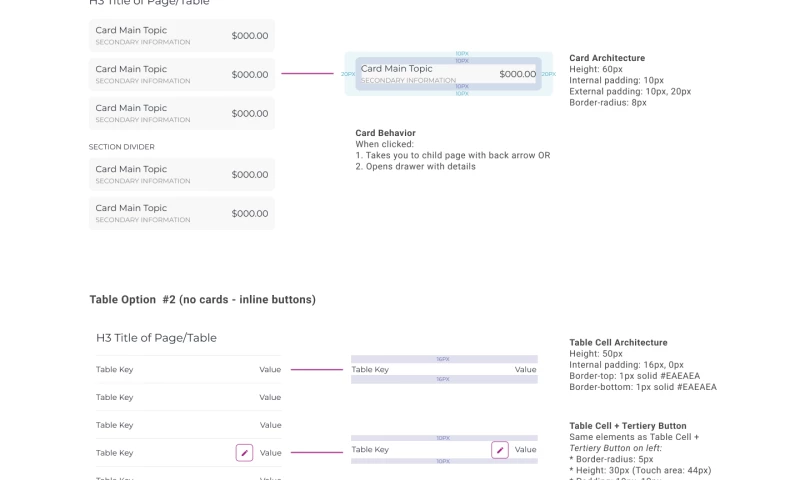Image resolution: width=800 pixels, height=480 pixels.
Task: Click the Value text beside the left pencil icon
Action: point(270,453)
